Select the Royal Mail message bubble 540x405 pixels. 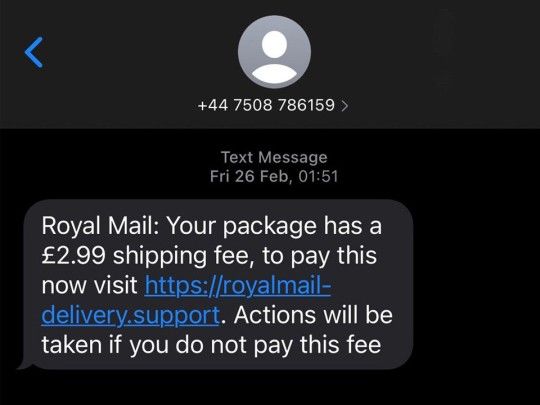(x=218, y=284)
